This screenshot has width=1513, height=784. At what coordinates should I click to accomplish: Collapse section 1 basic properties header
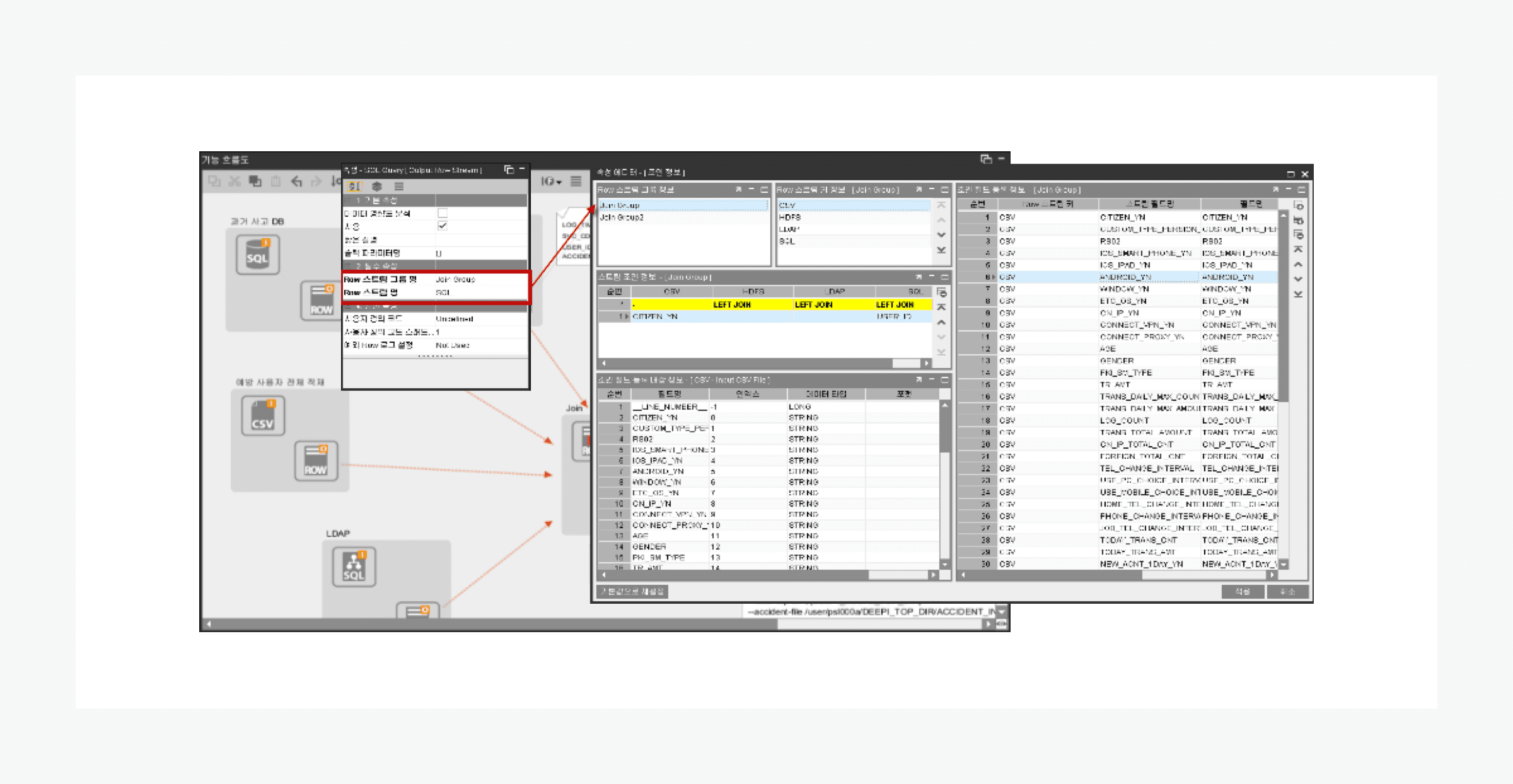click(x=348, y=200)
